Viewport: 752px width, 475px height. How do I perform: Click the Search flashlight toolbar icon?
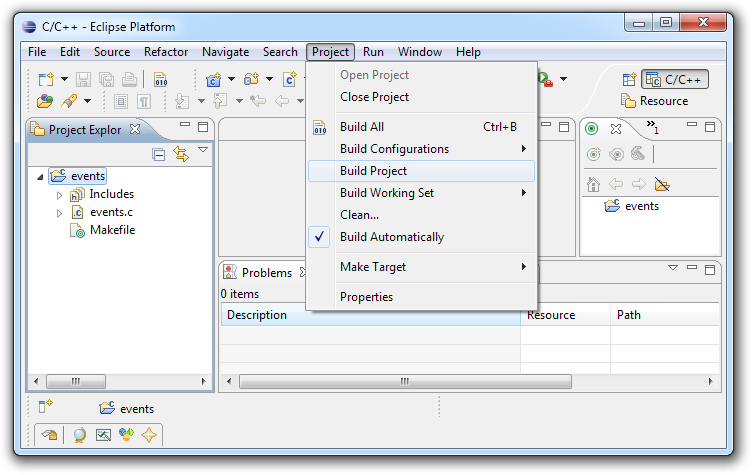(70, 101)
